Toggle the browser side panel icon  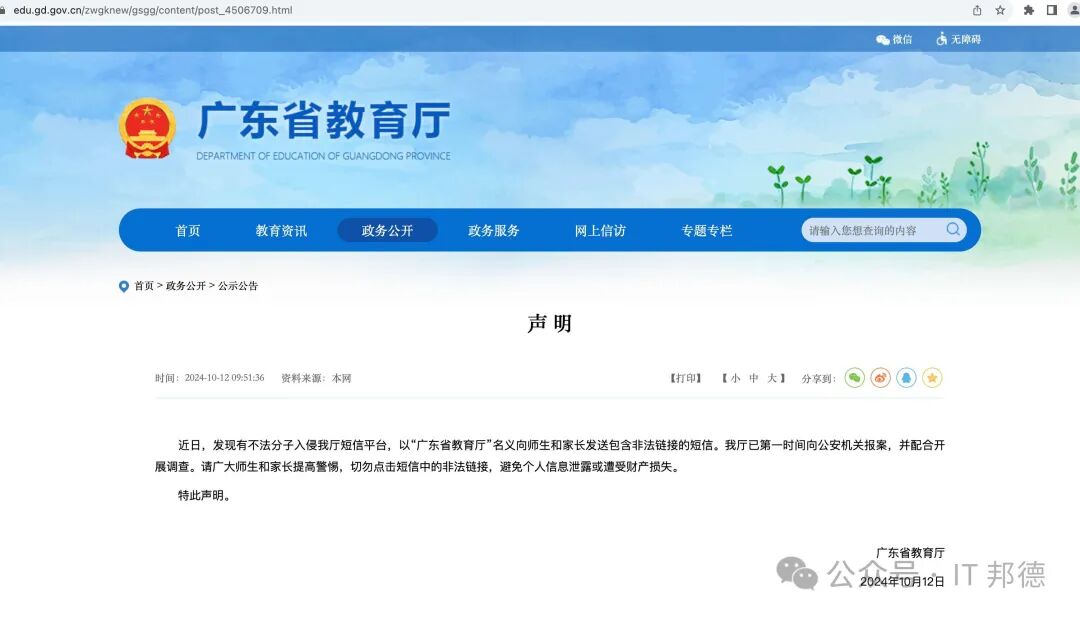point(1052,10)
